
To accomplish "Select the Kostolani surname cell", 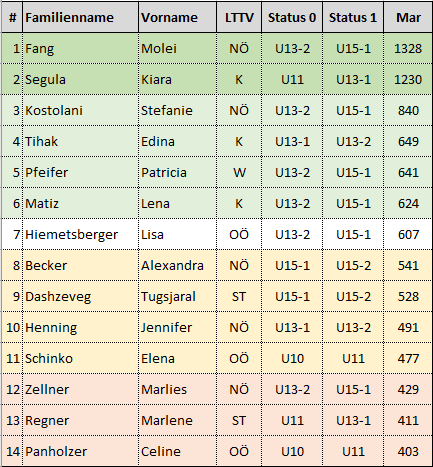I will (80, 110).
